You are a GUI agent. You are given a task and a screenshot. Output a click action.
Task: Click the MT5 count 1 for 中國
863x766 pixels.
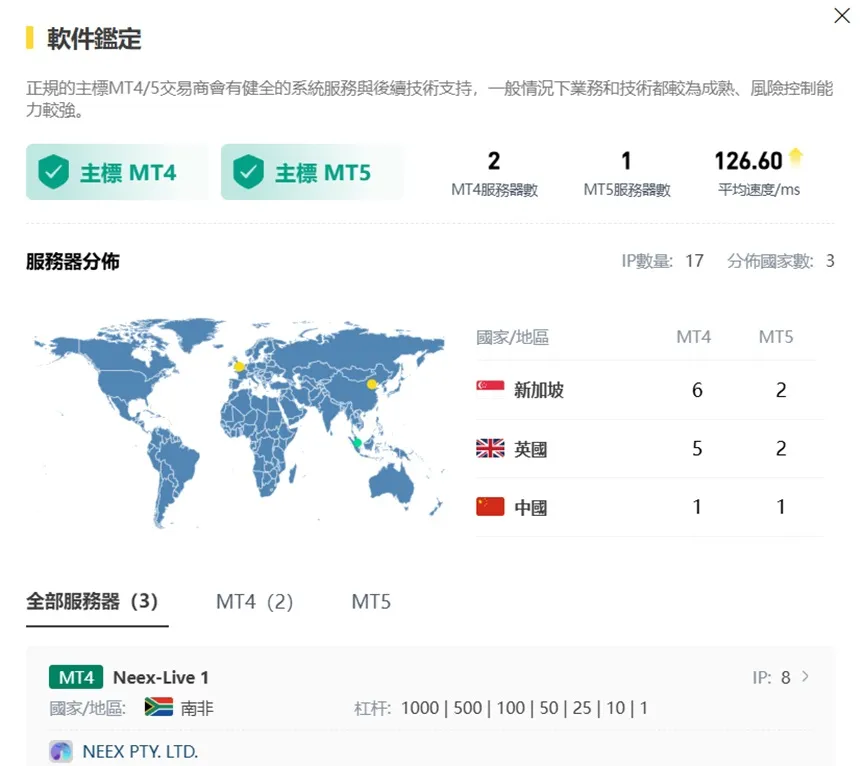780,506
